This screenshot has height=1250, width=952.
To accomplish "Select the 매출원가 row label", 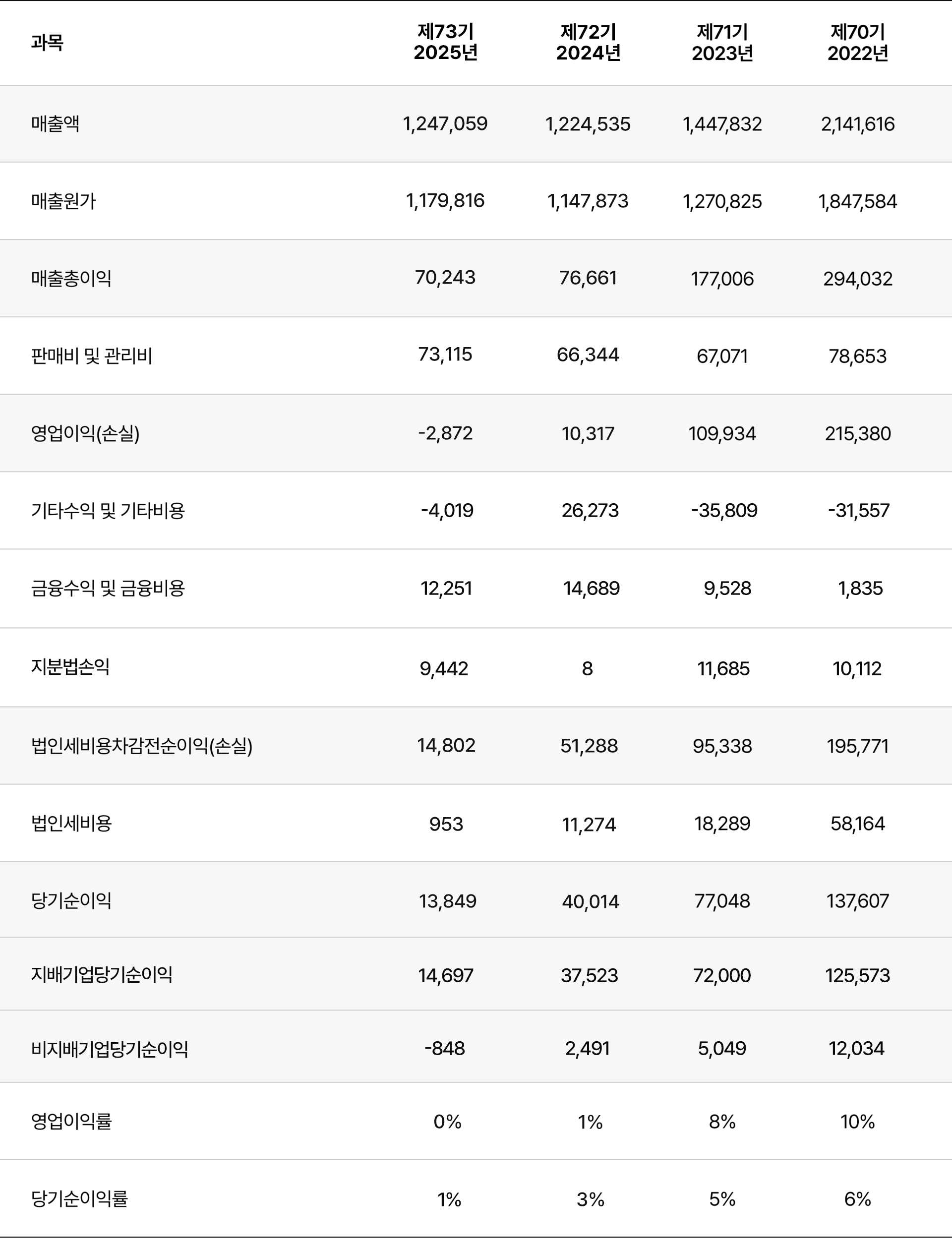I will [x=63, y=201].
